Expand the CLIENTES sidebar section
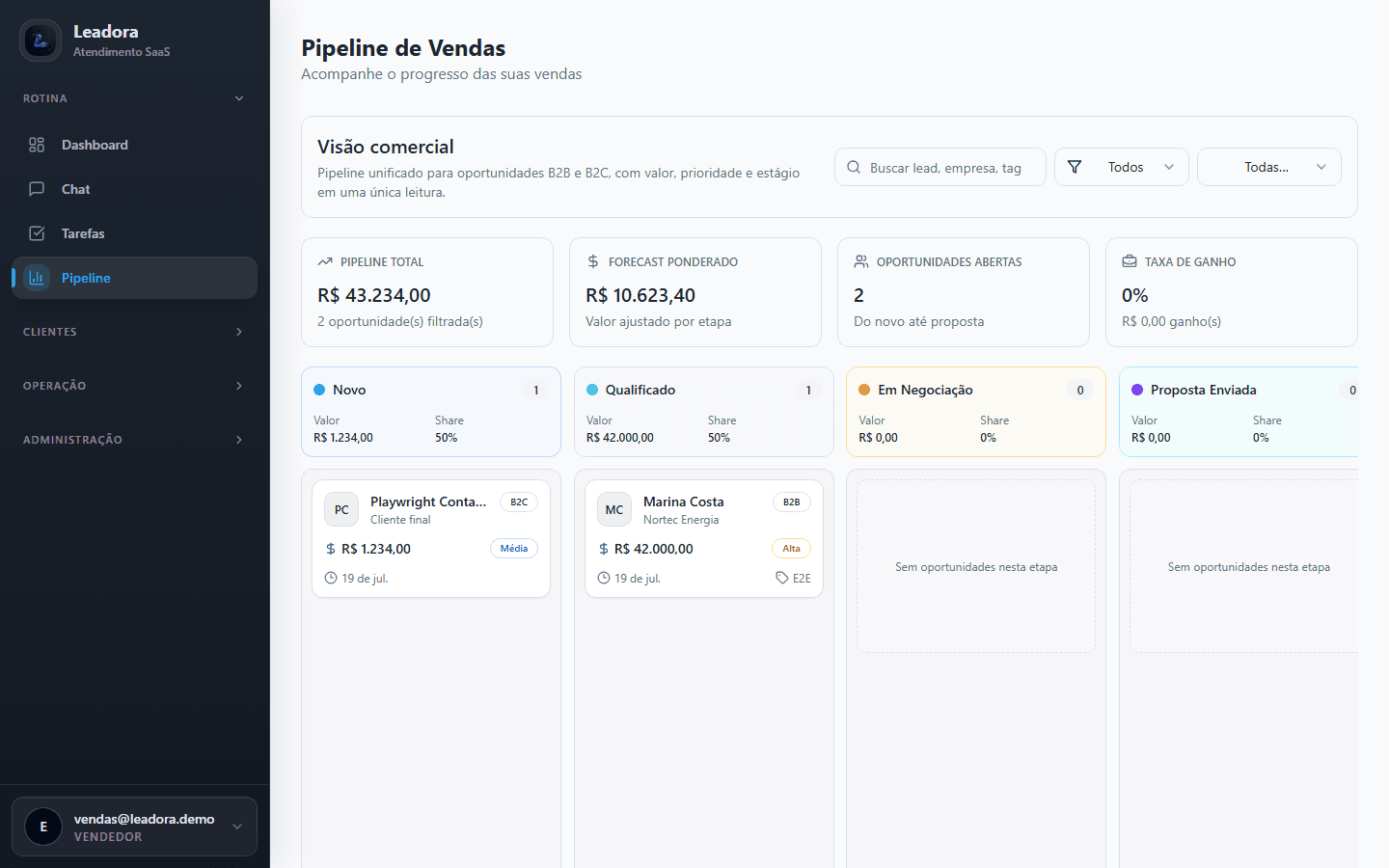Screen dimensions: 1389x868 [135, 332]
